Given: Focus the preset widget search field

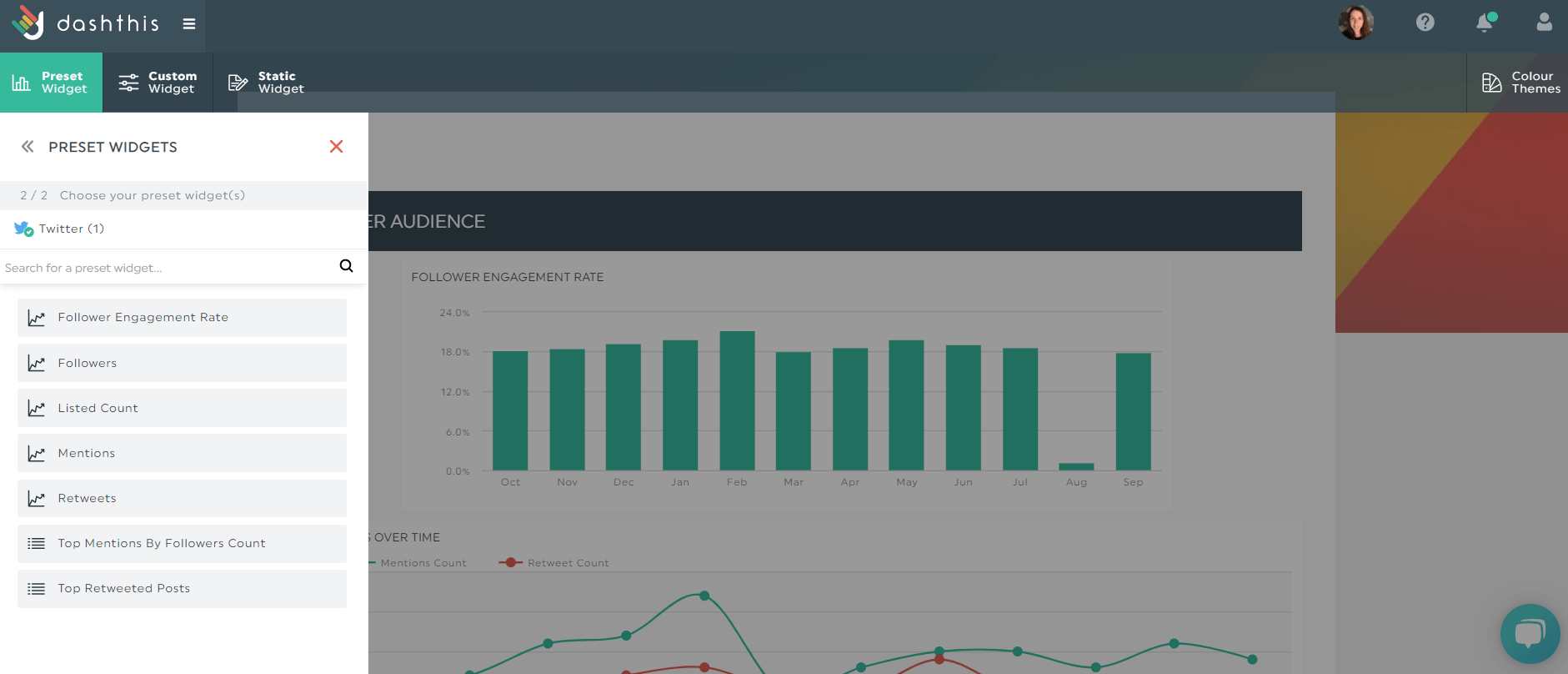Looking at the screenshot, I should coord(167,267).
